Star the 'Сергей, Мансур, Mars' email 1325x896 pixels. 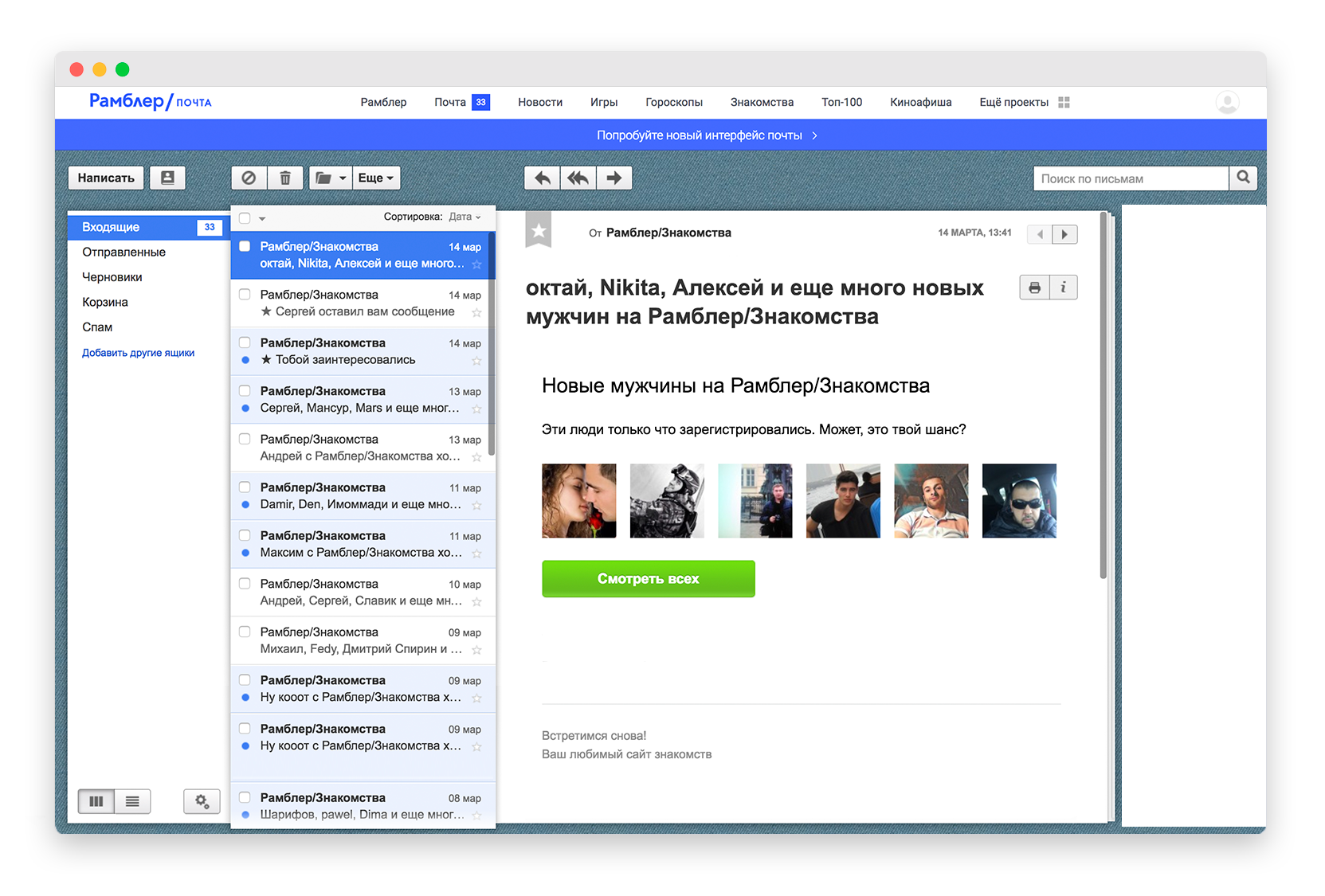[476, 409]
